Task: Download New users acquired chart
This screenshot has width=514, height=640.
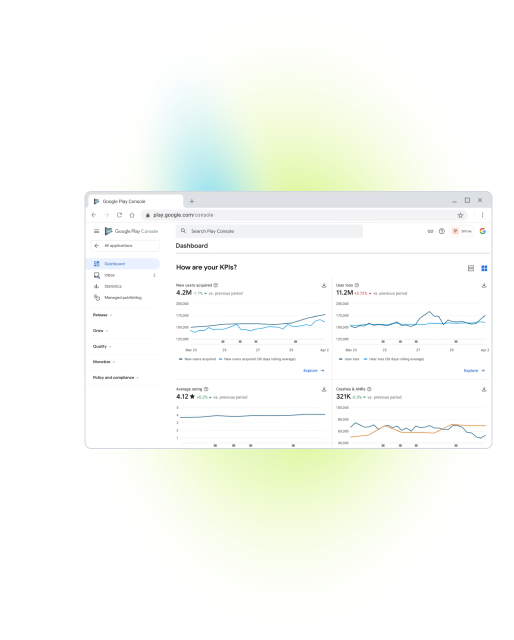Action: tap(324, 285)
